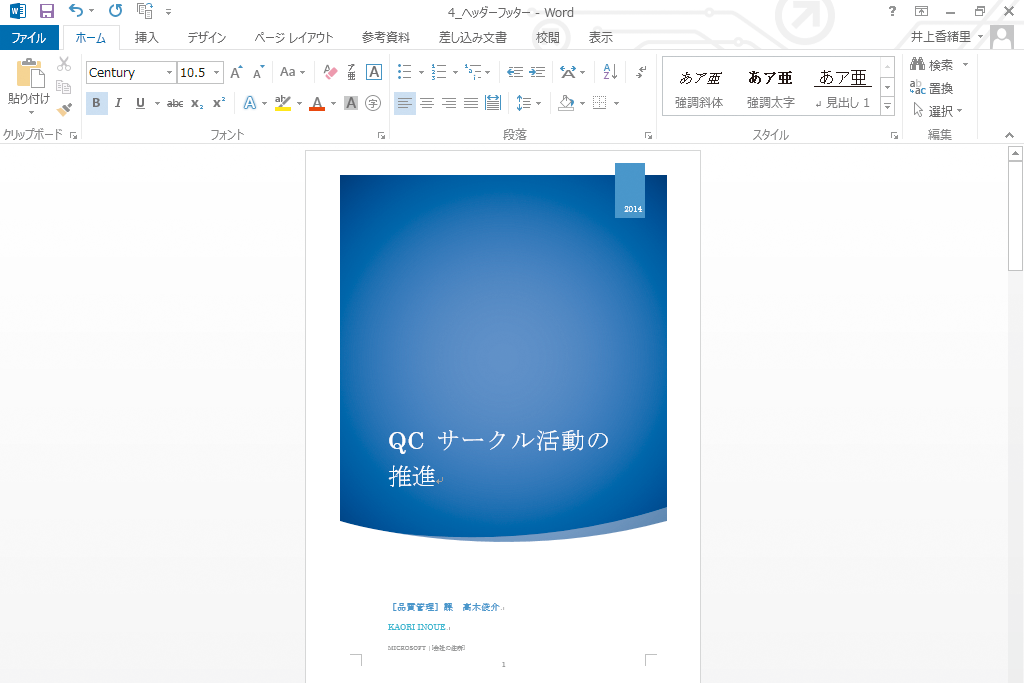This screenshot has width=1024, height=683.
Task: Apply the 強調斜体 style
Action: [x=699, y=87]
